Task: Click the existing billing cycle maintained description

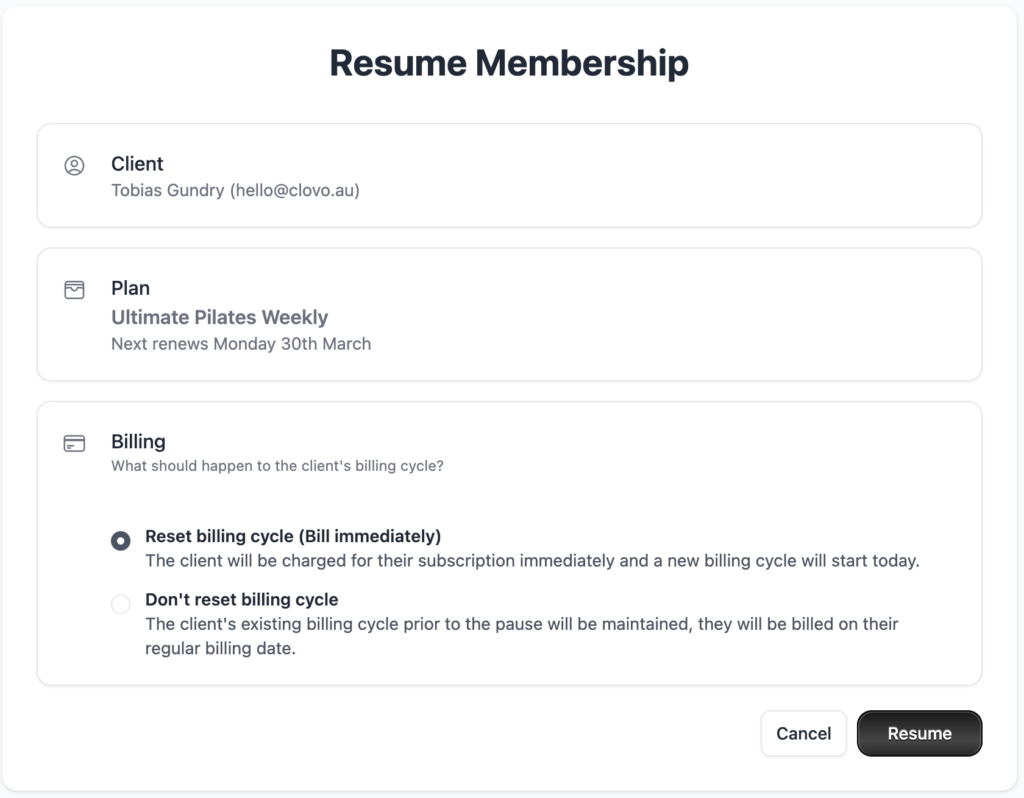Action: 521,636
